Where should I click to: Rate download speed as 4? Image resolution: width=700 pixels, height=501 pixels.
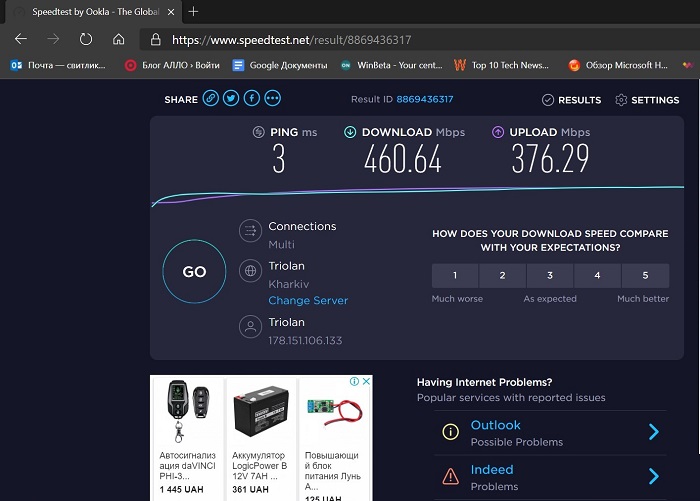(x=597, y=276)
